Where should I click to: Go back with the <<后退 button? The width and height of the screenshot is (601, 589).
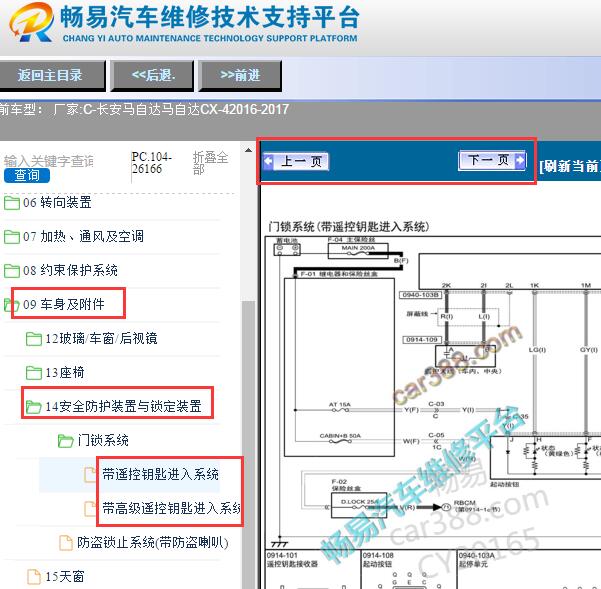(152, 75)
